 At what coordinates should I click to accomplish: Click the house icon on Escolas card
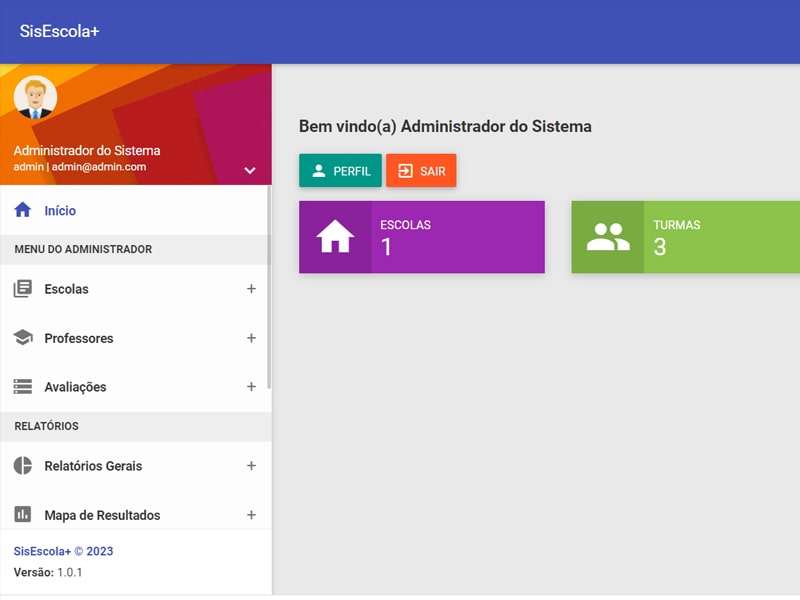[335, 237]
